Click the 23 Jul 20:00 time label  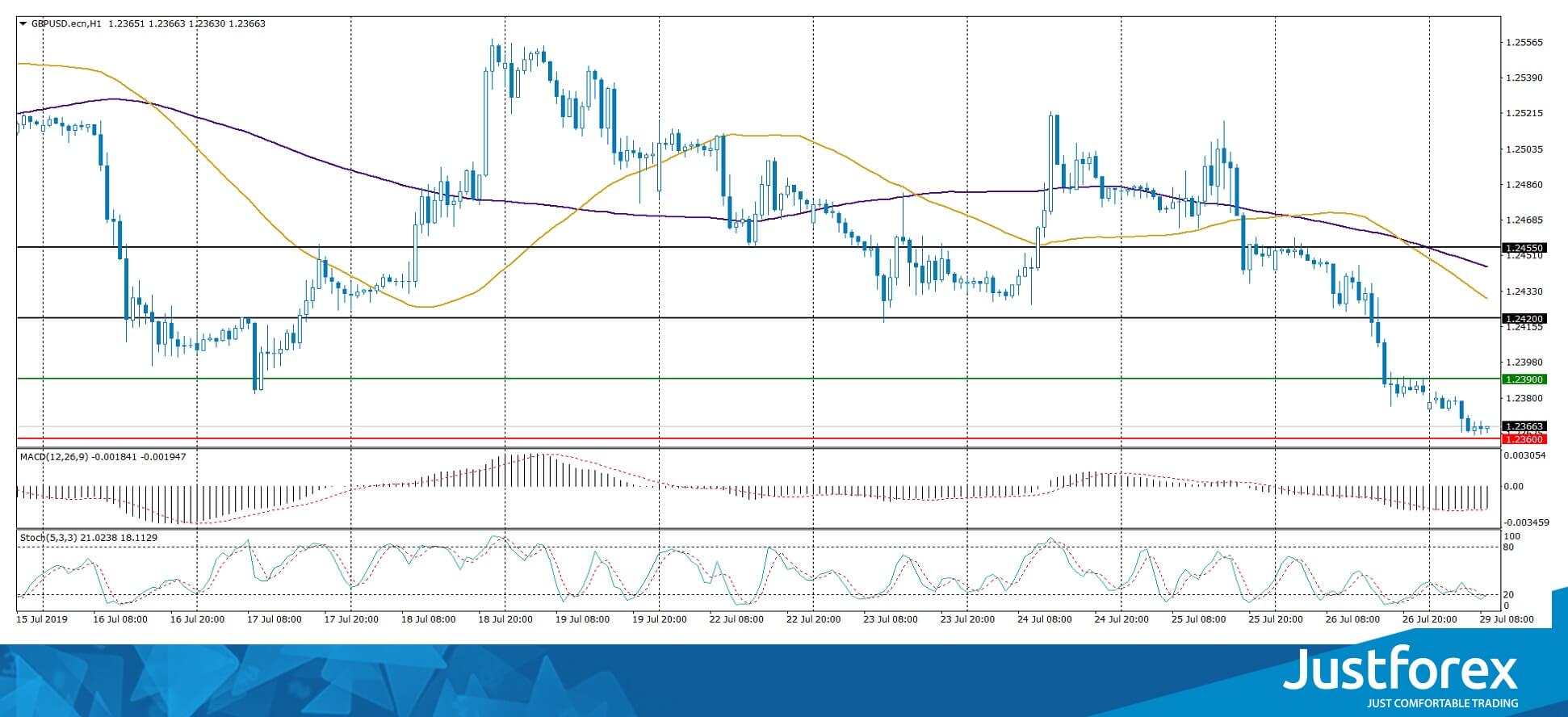(967, 619)
